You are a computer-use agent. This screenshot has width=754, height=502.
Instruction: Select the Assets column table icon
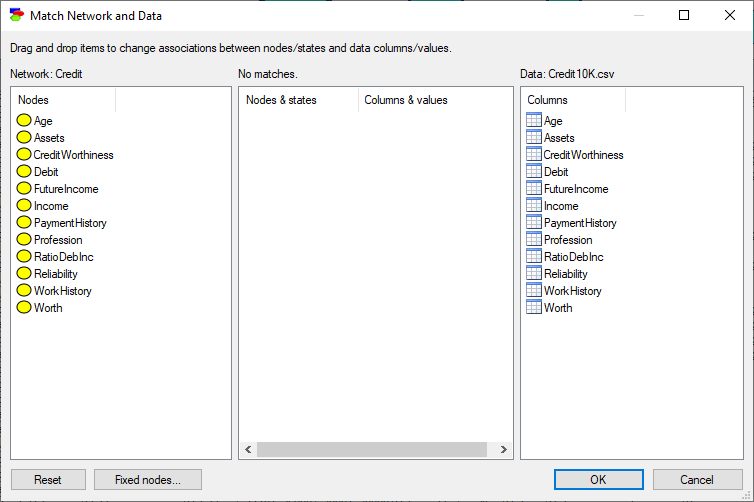(534, 137)
